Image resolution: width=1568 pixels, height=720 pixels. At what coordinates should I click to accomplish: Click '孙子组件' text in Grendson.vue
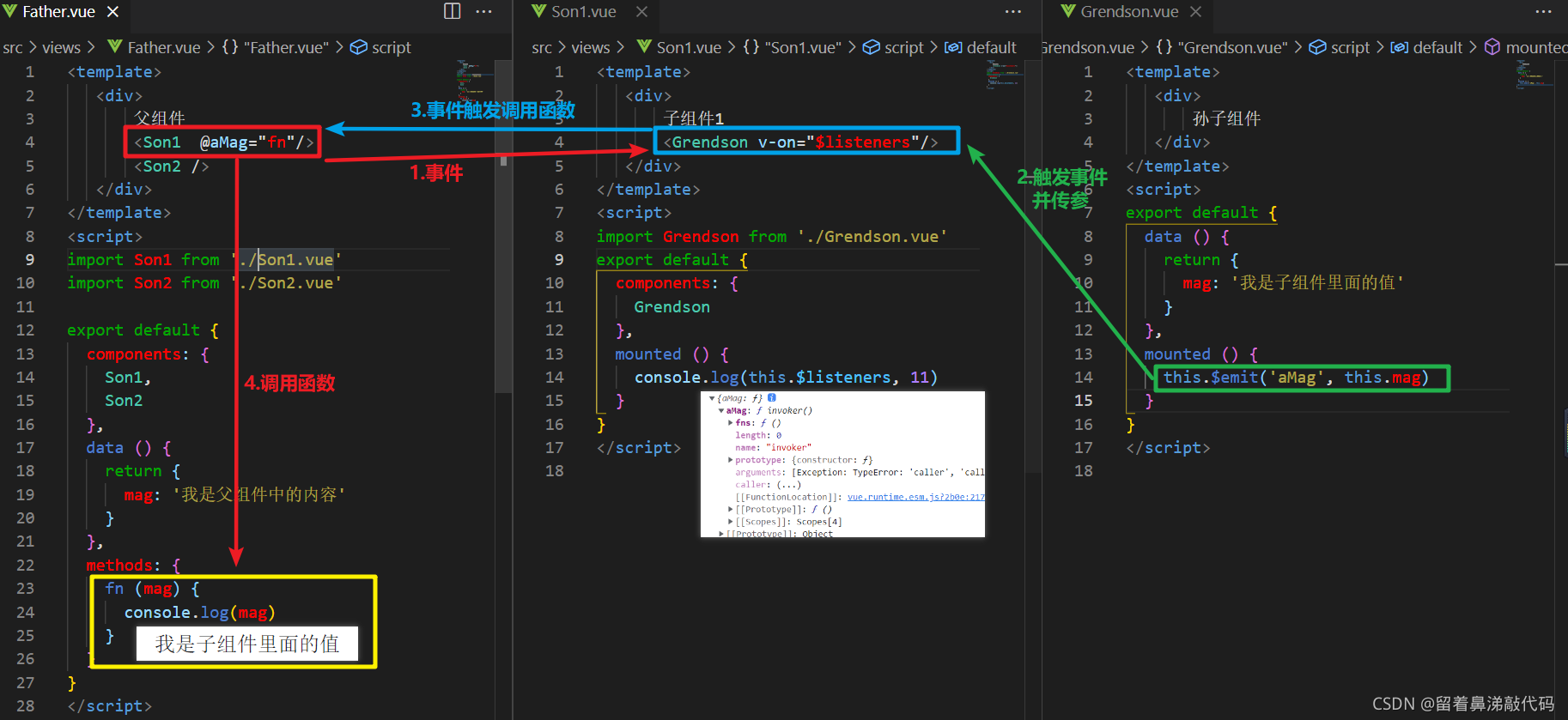pos(1226,119)
